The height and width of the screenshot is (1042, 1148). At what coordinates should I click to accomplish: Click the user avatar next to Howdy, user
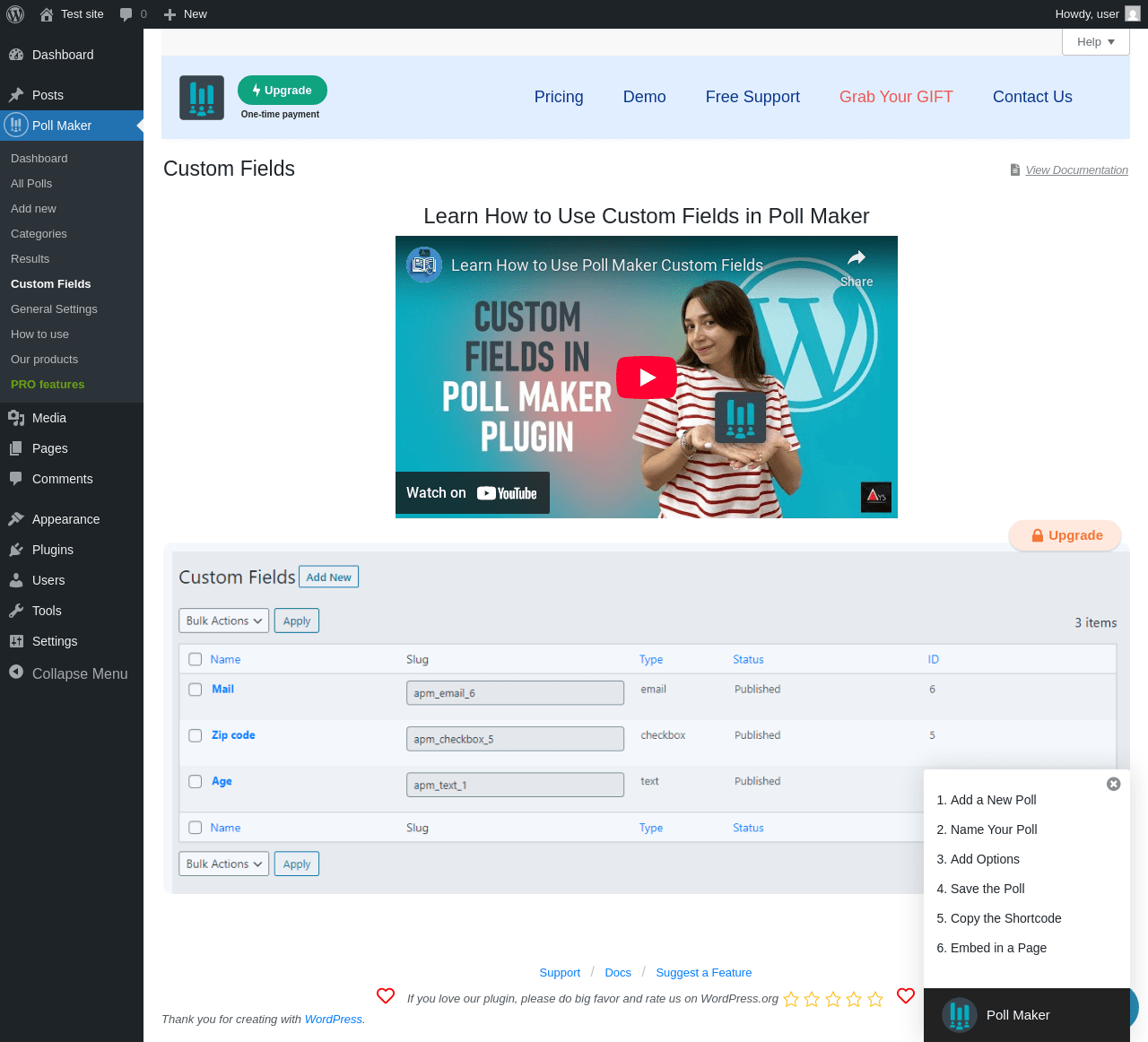pyautogui.click(x=1133, y=14)
